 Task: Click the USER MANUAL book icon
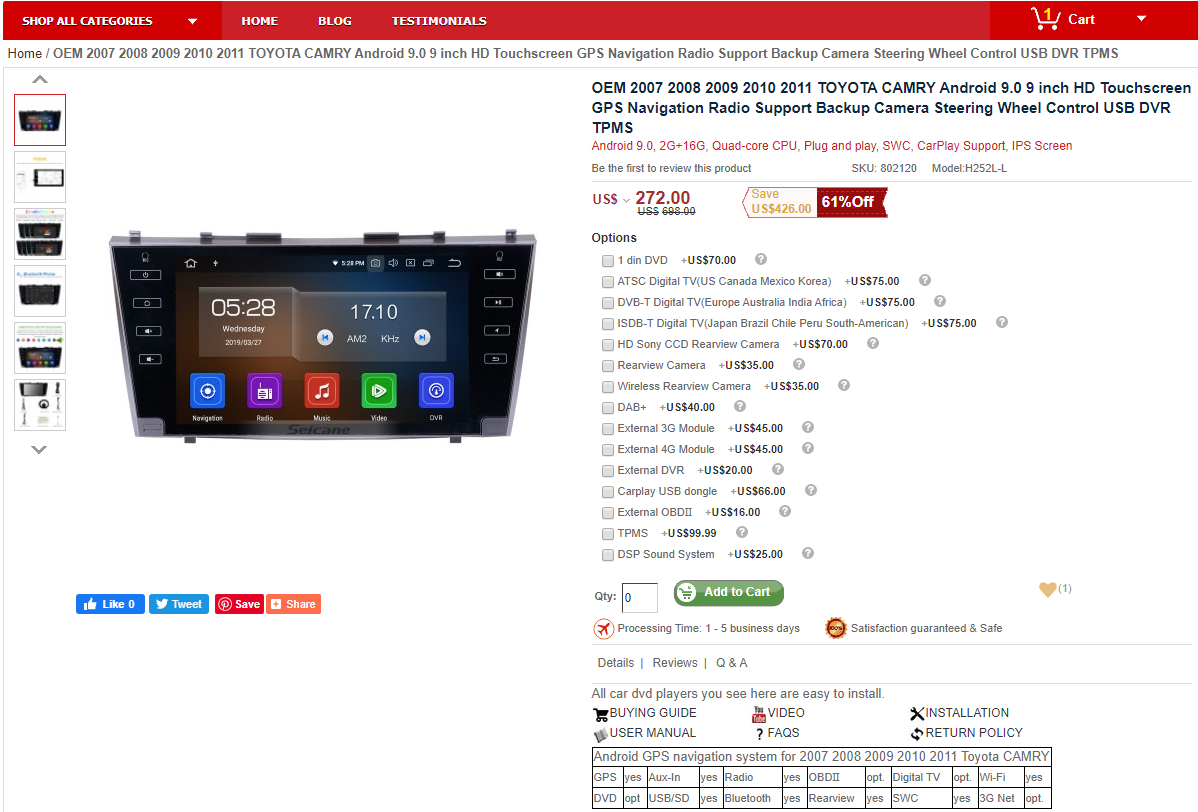click(x=601, y=734)
